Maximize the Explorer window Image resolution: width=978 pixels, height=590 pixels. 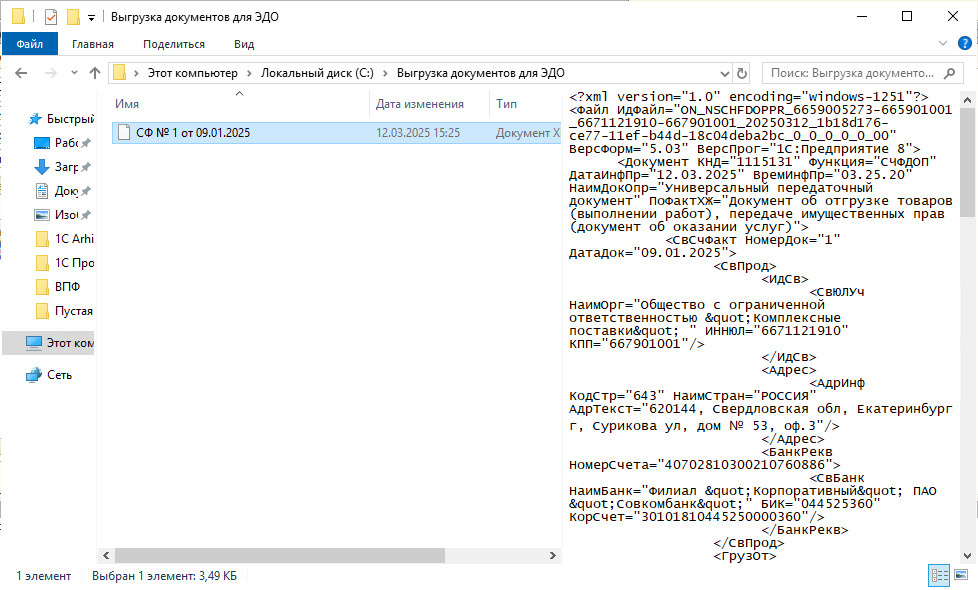(908, 16)
